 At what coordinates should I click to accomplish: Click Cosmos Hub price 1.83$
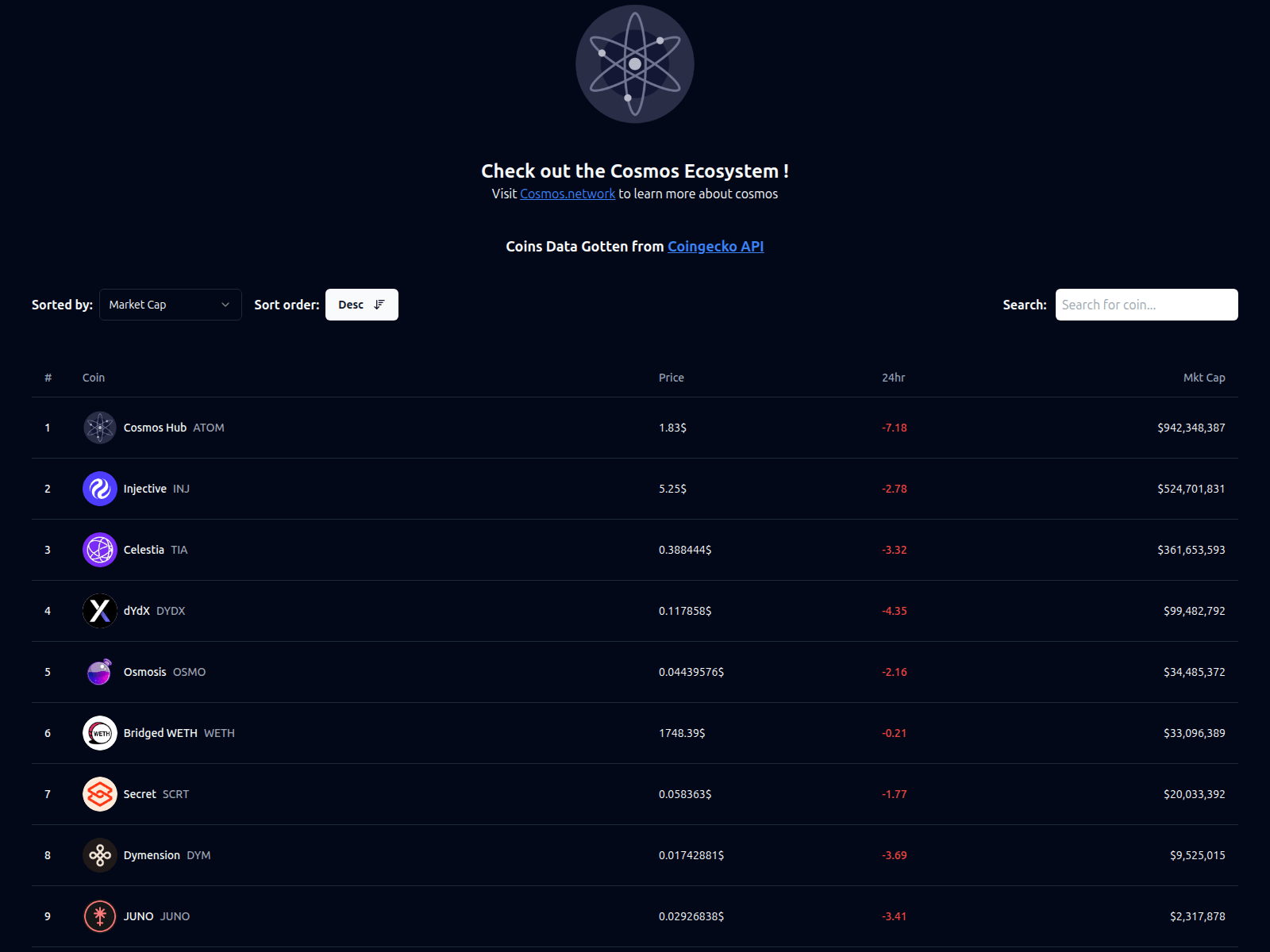coord(672,428)
